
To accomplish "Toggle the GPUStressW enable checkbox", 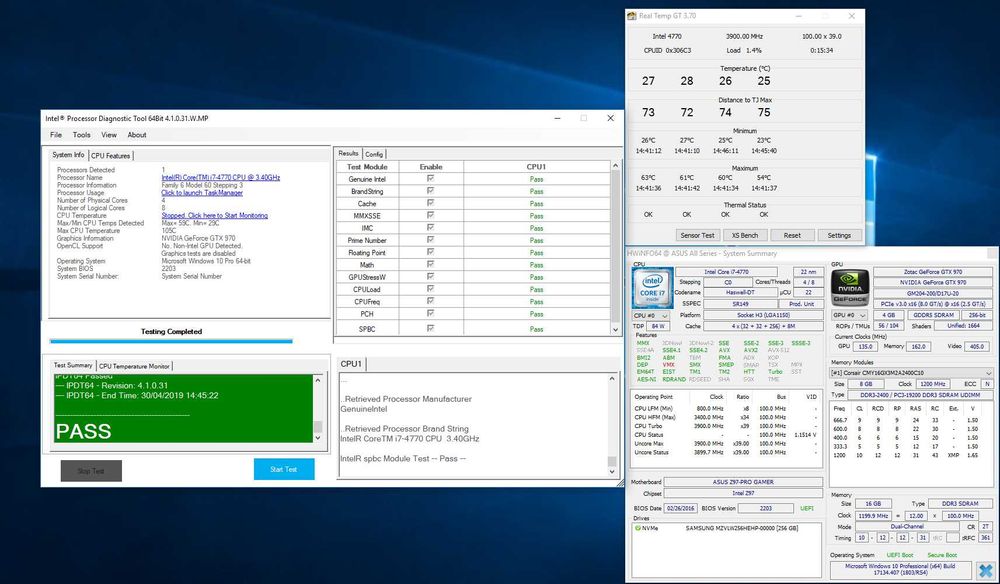I will pos(430,276).
